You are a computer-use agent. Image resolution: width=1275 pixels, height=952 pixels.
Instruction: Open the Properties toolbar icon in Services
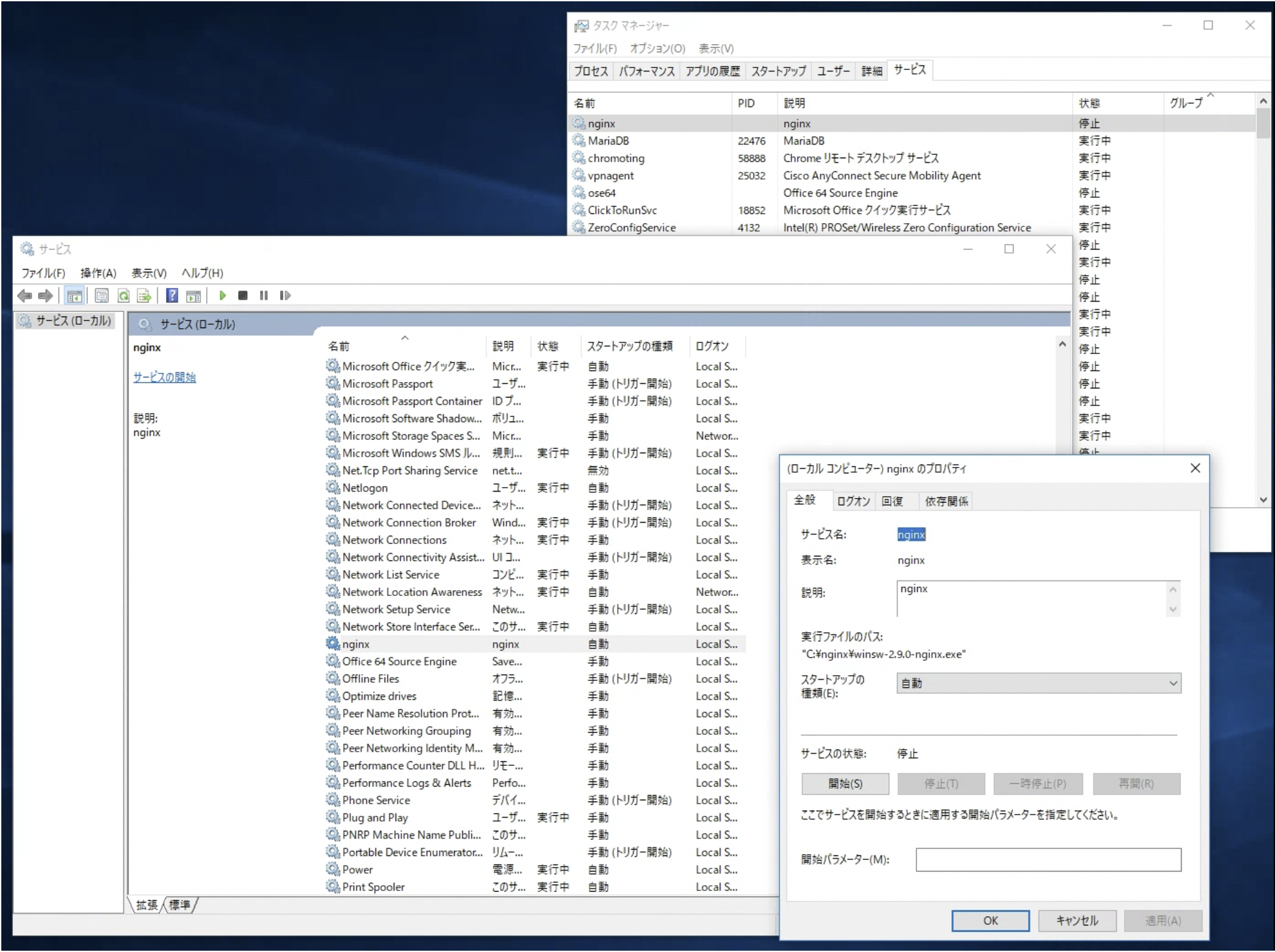point(101,296)
